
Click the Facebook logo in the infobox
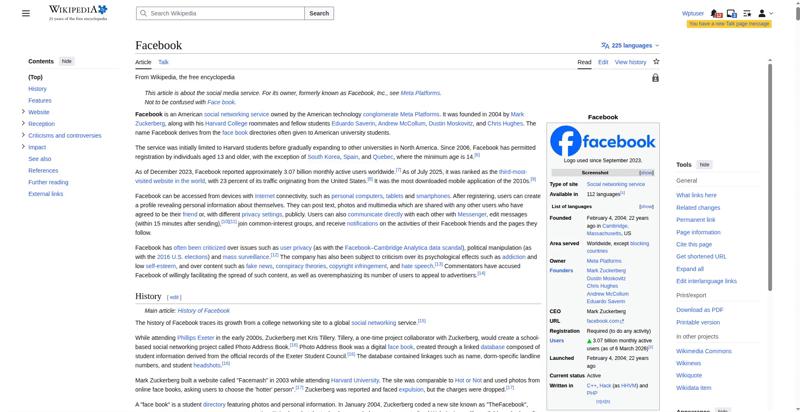[602, 141]
